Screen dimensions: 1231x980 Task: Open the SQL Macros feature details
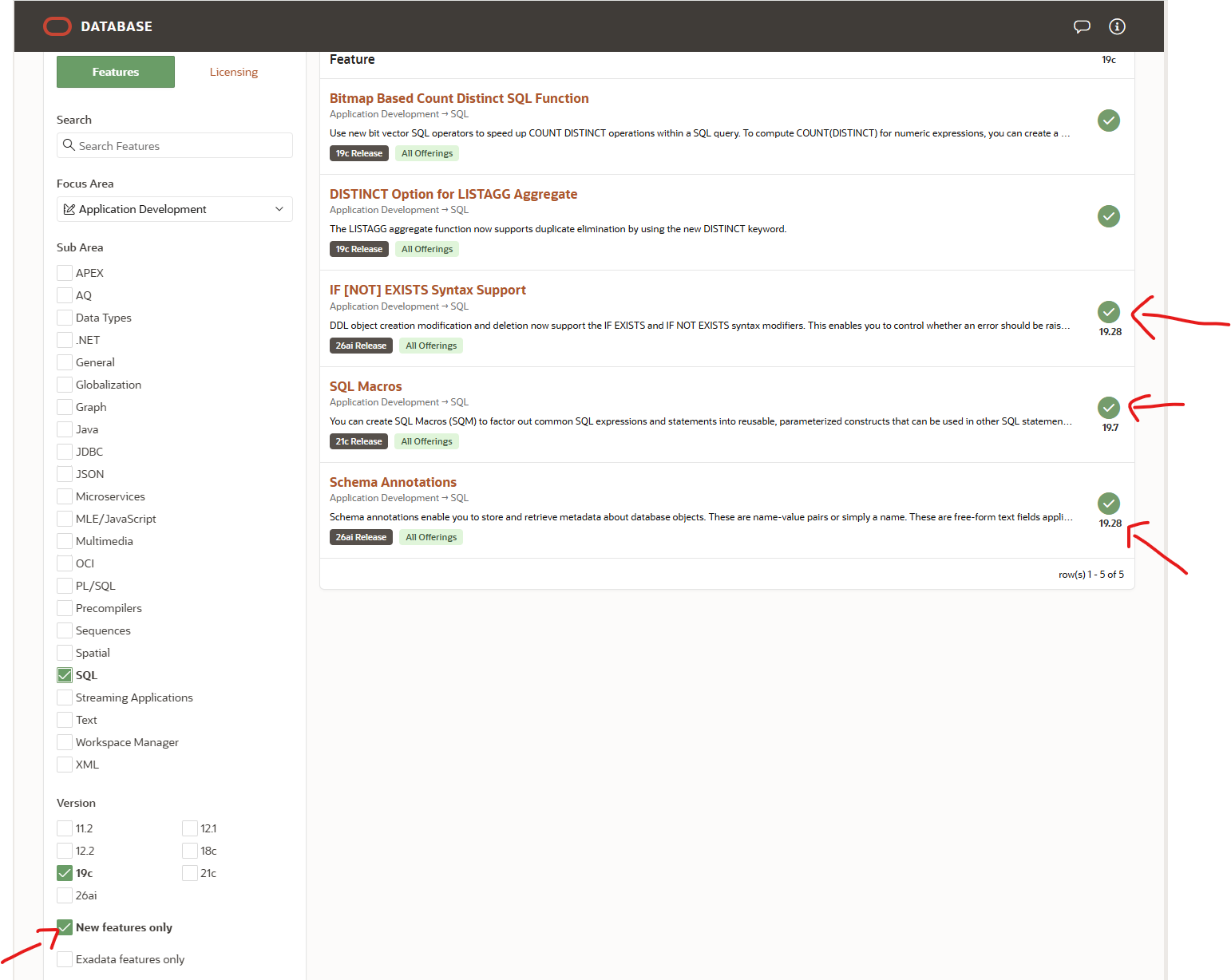[366, 385]
